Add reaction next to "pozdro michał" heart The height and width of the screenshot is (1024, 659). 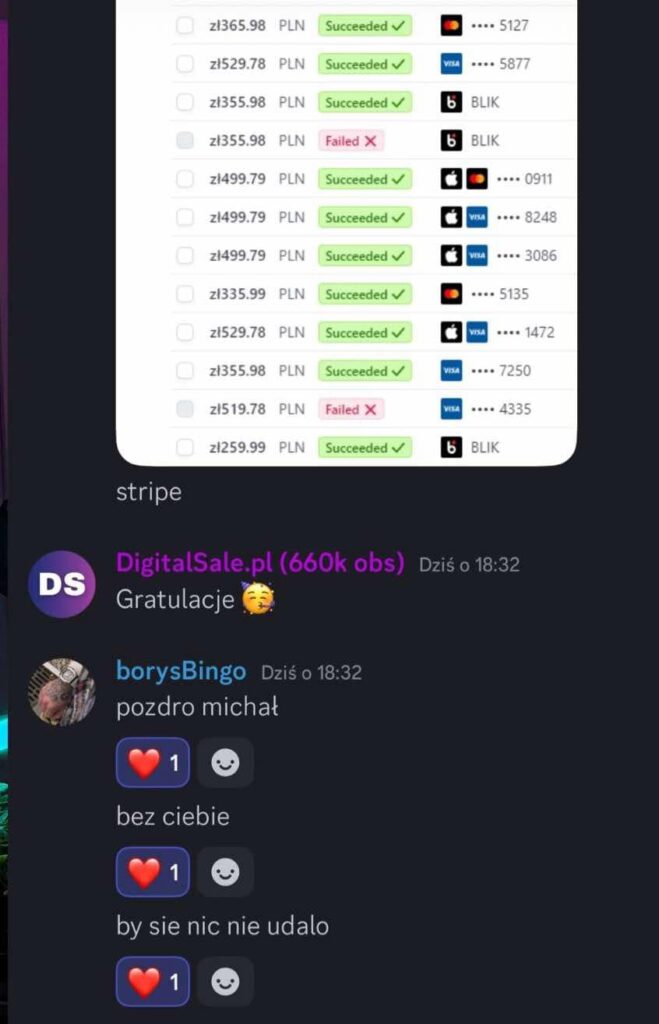(225, 762)
